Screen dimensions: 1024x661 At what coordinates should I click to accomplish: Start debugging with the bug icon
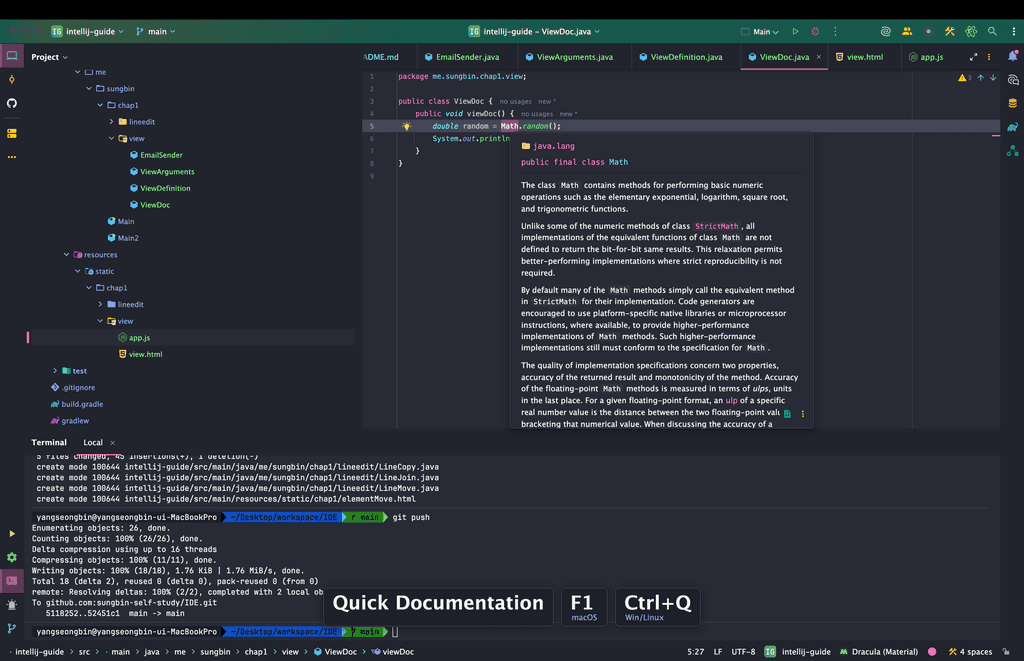(816, 32)
